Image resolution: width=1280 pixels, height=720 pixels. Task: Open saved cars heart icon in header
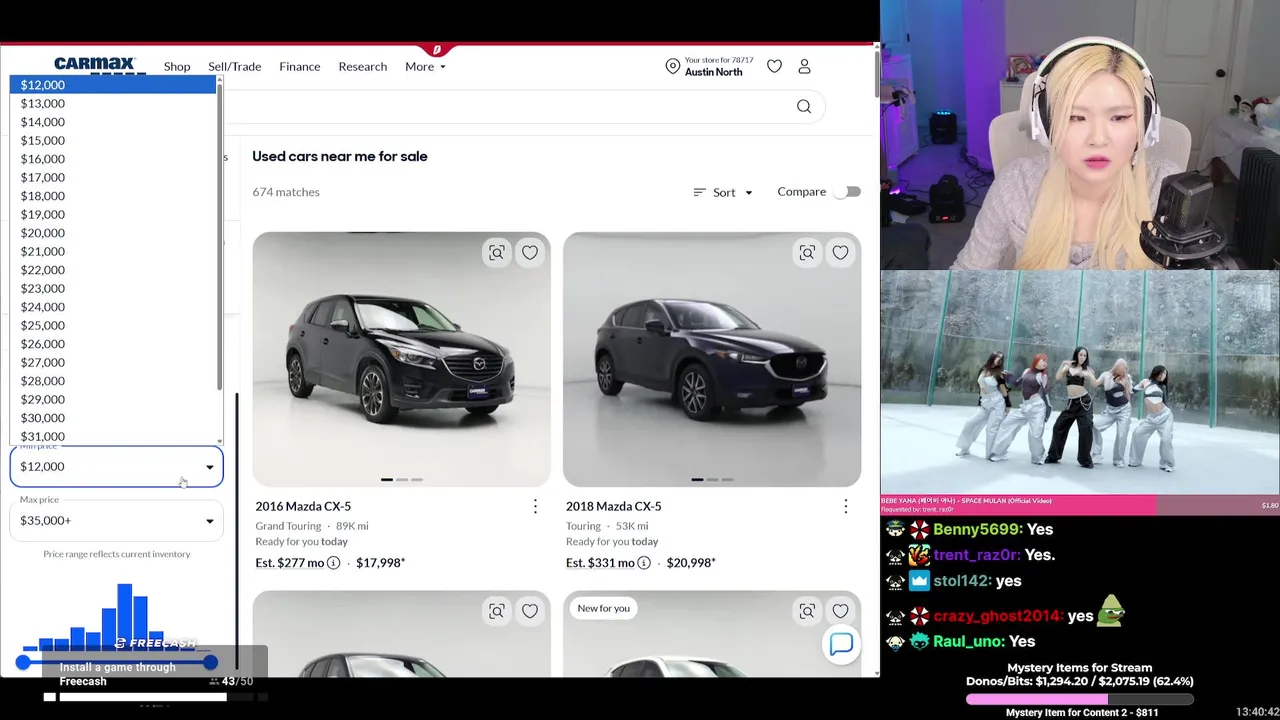click(774, 66)
